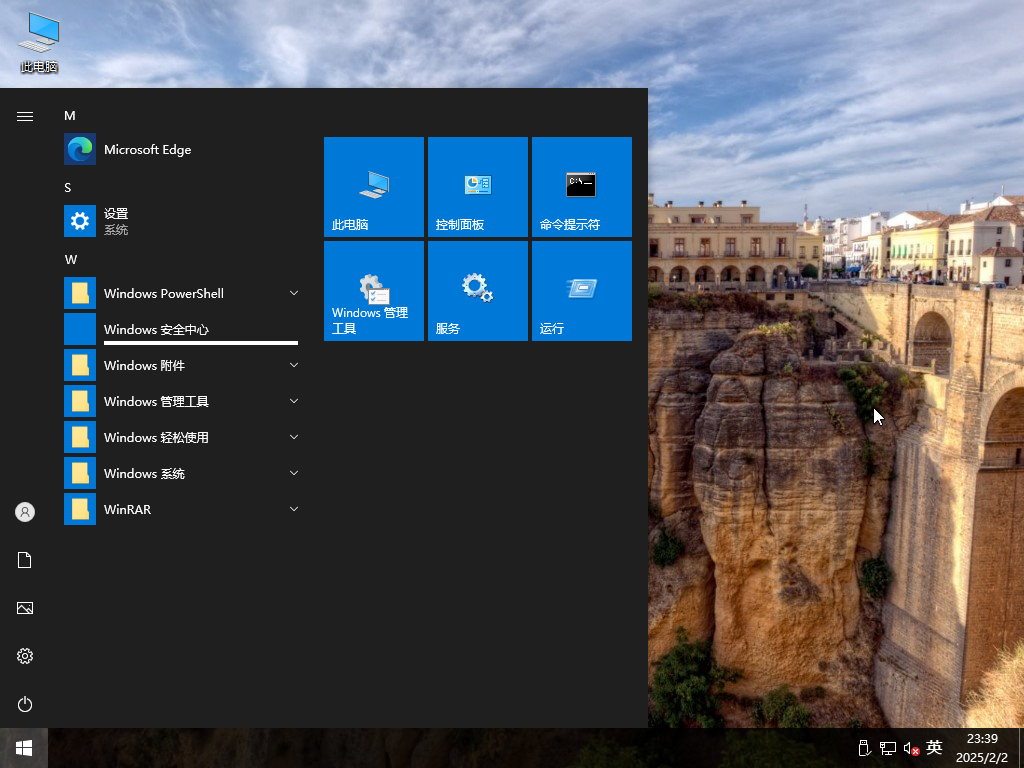Select Windows 安全中心 in app list

pyautogui.click(x=156, y=329)
